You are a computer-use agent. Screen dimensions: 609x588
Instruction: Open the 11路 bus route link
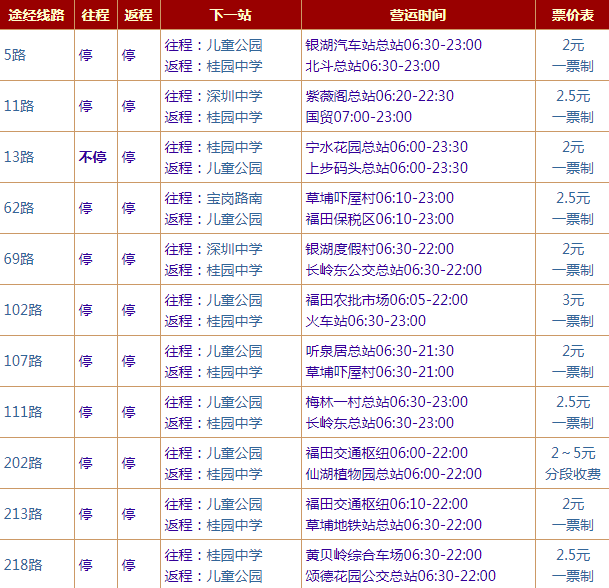click(x=19, y=106)
